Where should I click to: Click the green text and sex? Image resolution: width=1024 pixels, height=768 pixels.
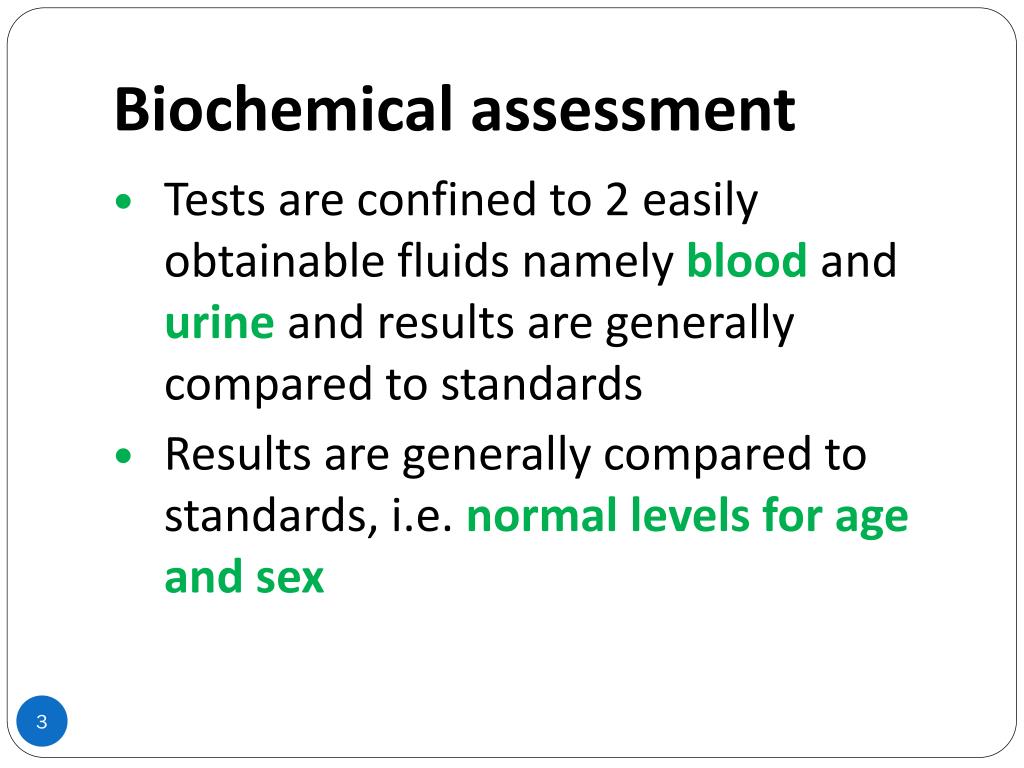[244, 577]
